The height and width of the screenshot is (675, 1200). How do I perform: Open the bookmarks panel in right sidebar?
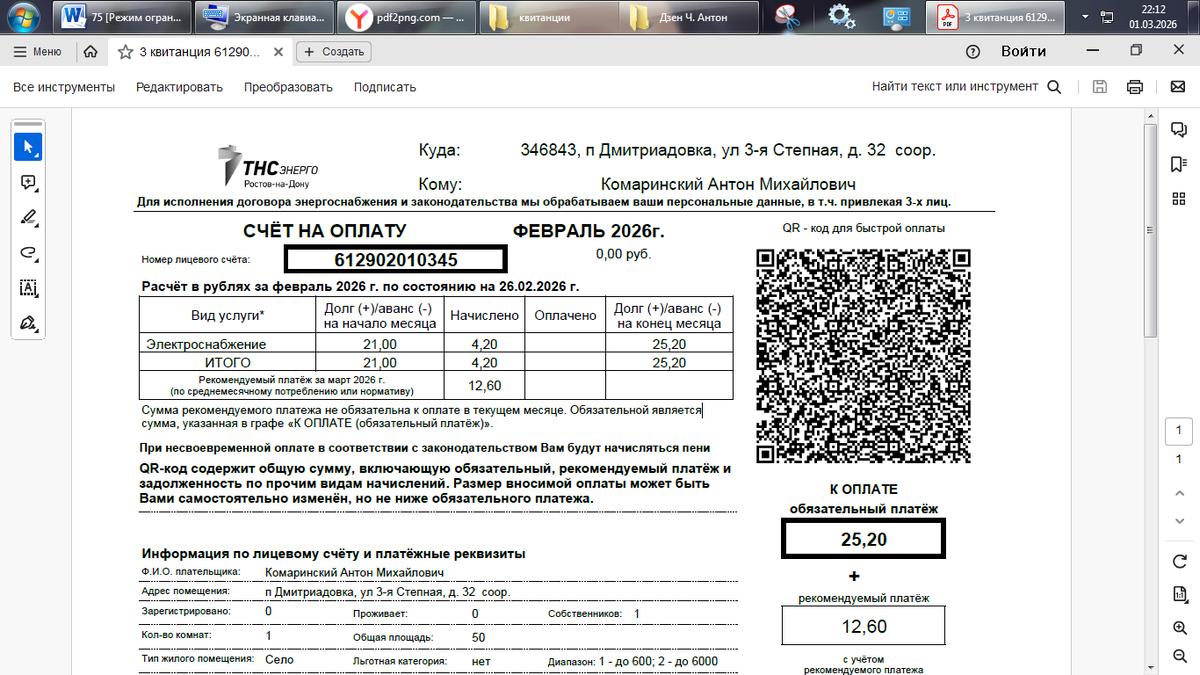point(1179,164)
